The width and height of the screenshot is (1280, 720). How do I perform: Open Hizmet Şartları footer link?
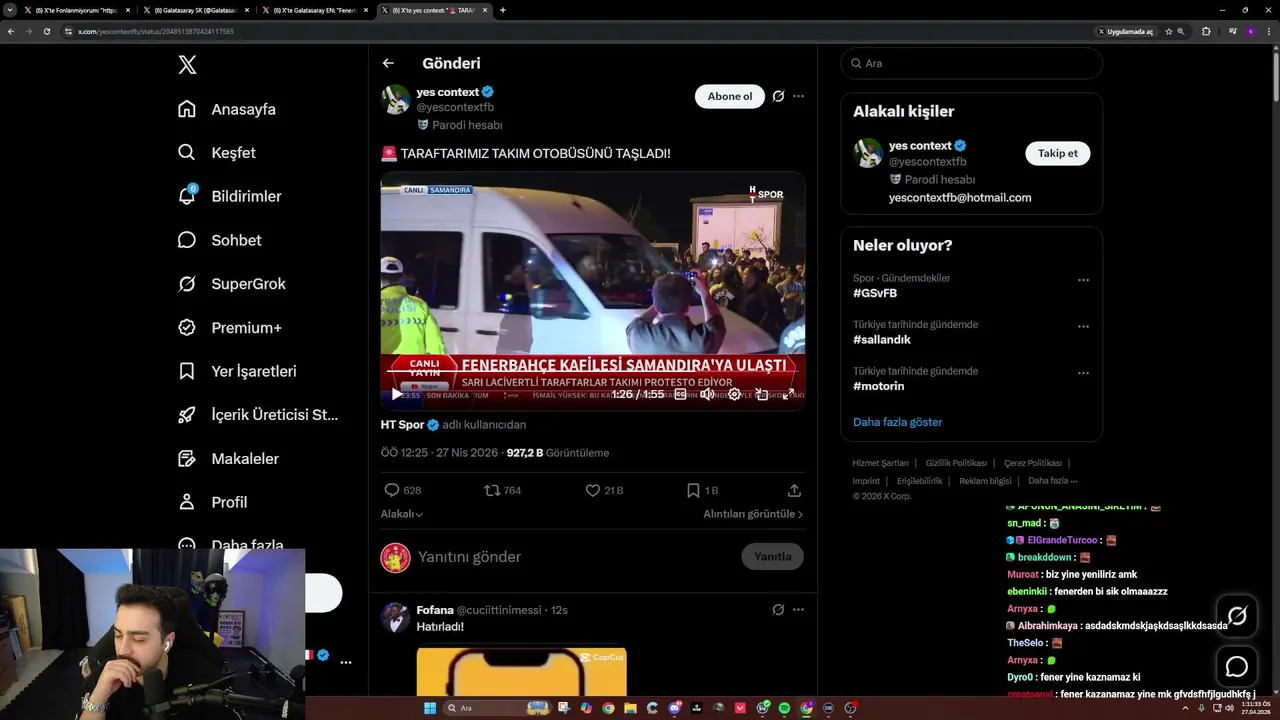[x=881, y=463]
